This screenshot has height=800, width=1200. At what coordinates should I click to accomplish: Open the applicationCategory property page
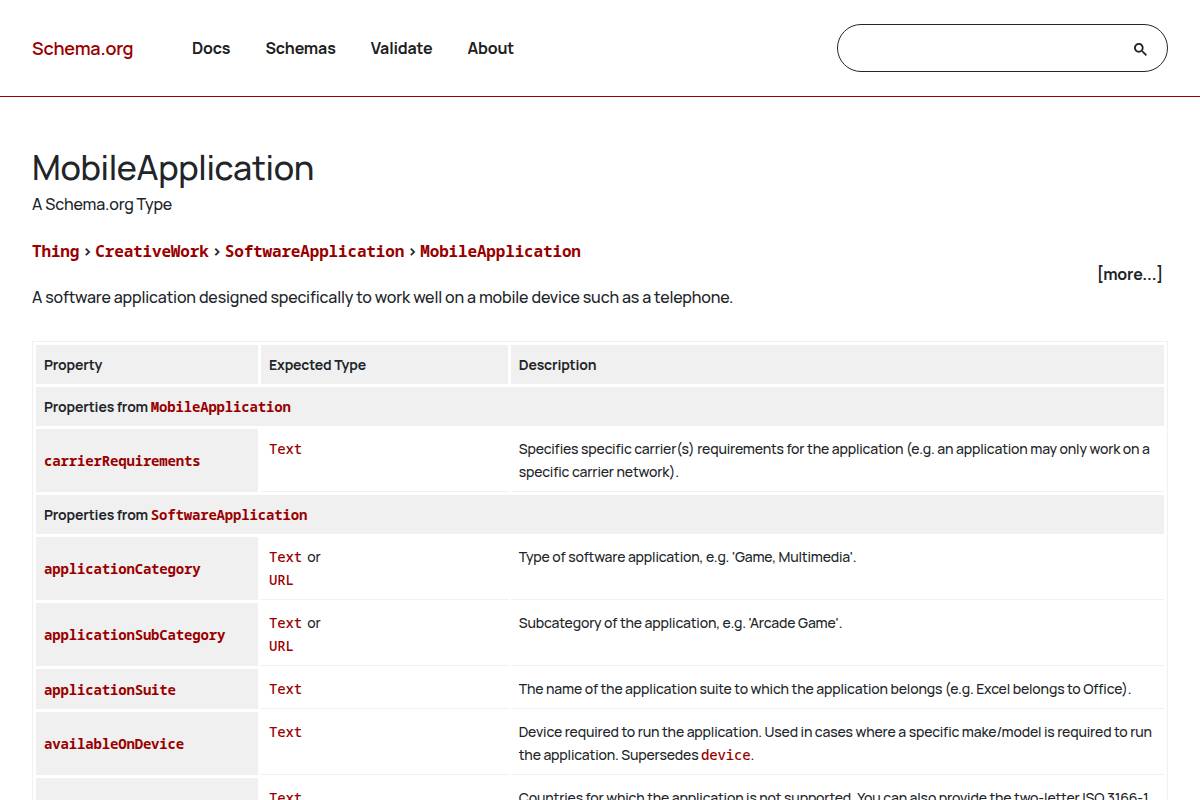coord(122,569)
